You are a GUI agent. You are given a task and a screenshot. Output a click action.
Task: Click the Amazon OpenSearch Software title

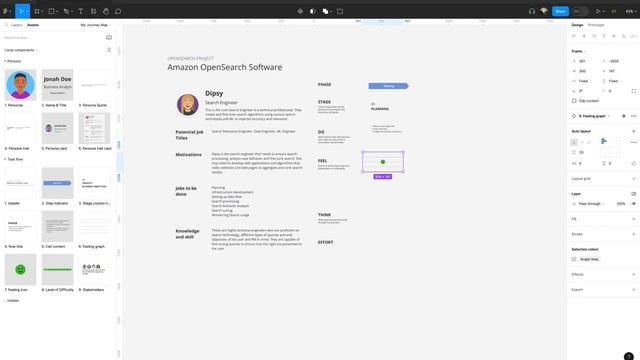point(224,67)
